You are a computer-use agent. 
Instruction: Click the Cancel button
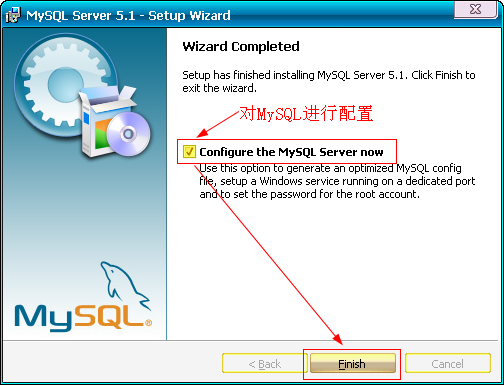[448, 363]
